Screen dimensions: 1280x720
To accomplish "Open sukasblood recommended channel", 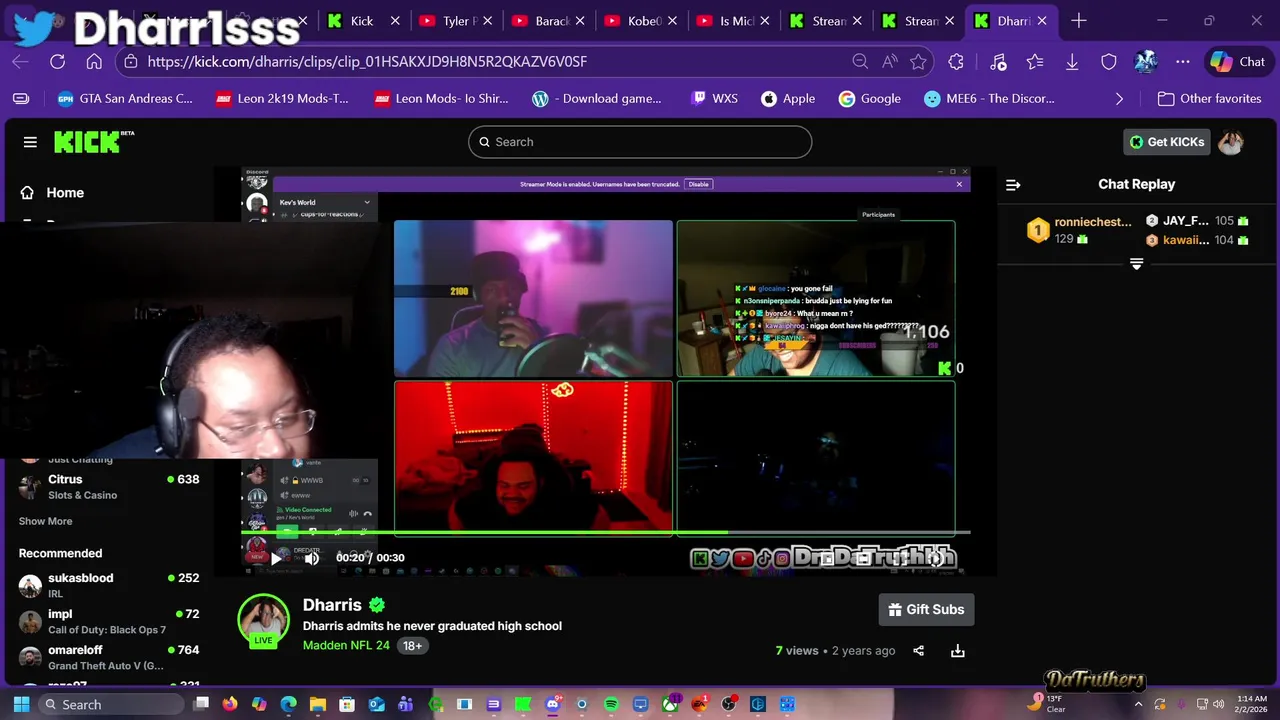I will point(109,585).
